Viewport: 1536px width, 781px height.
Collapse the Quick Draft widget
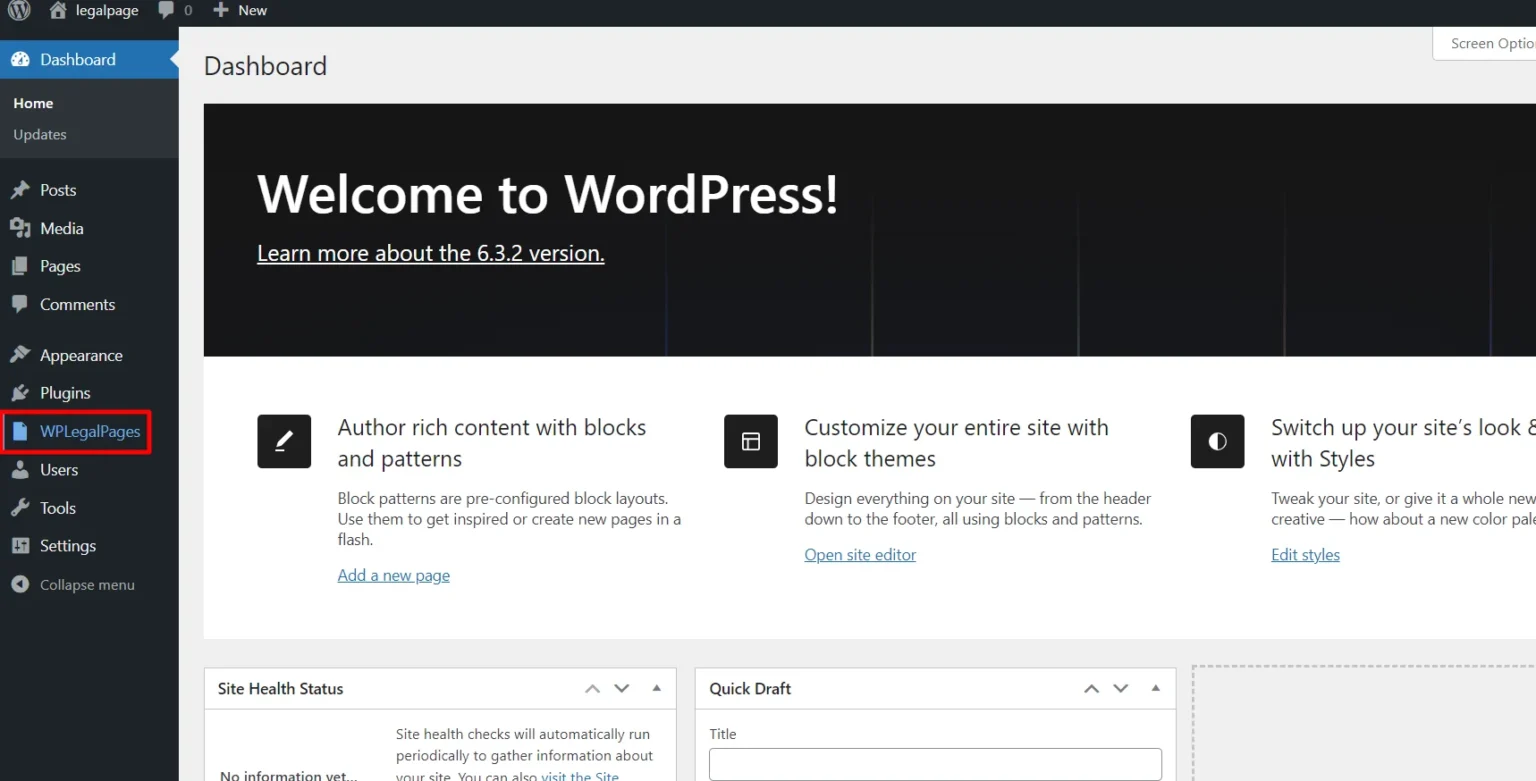pos(1155,688)
